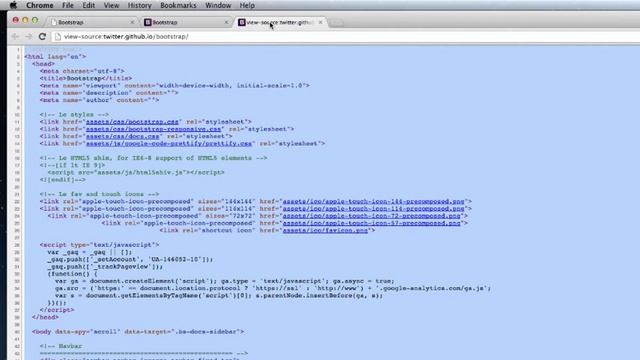Click the favicon of the view-source tab

[x=242, y=22]
